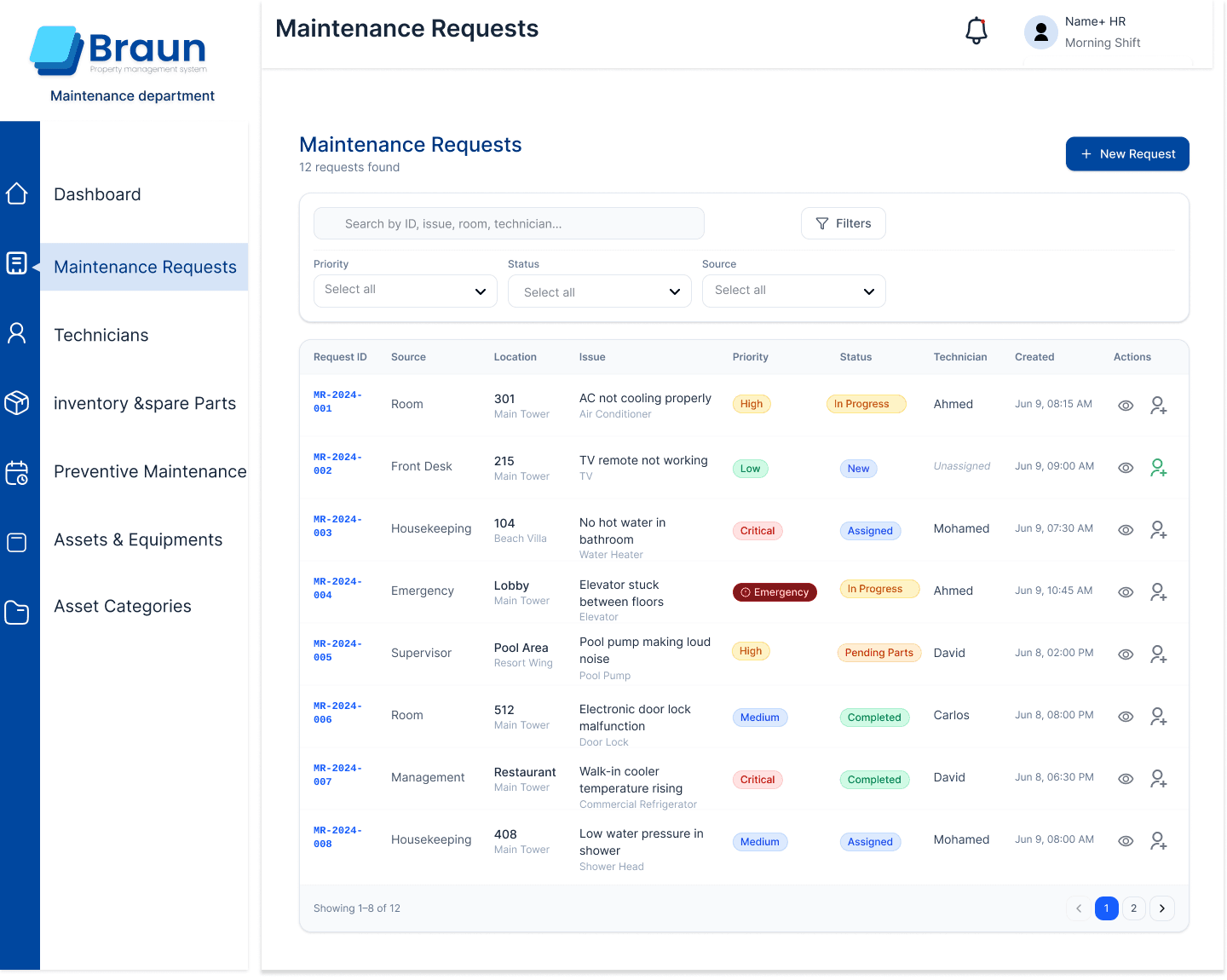Image resolution: width=1227 pixels, height=980 pixels.
Task: Assign technician to unassigned MR-2024-002
Action: coord(1158,468)
